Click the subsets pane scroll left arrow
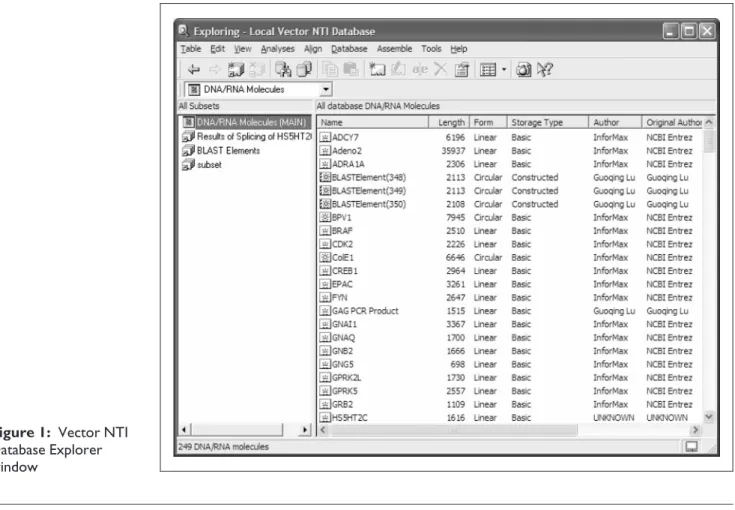735x510 pixels. [x=185, y=429]
